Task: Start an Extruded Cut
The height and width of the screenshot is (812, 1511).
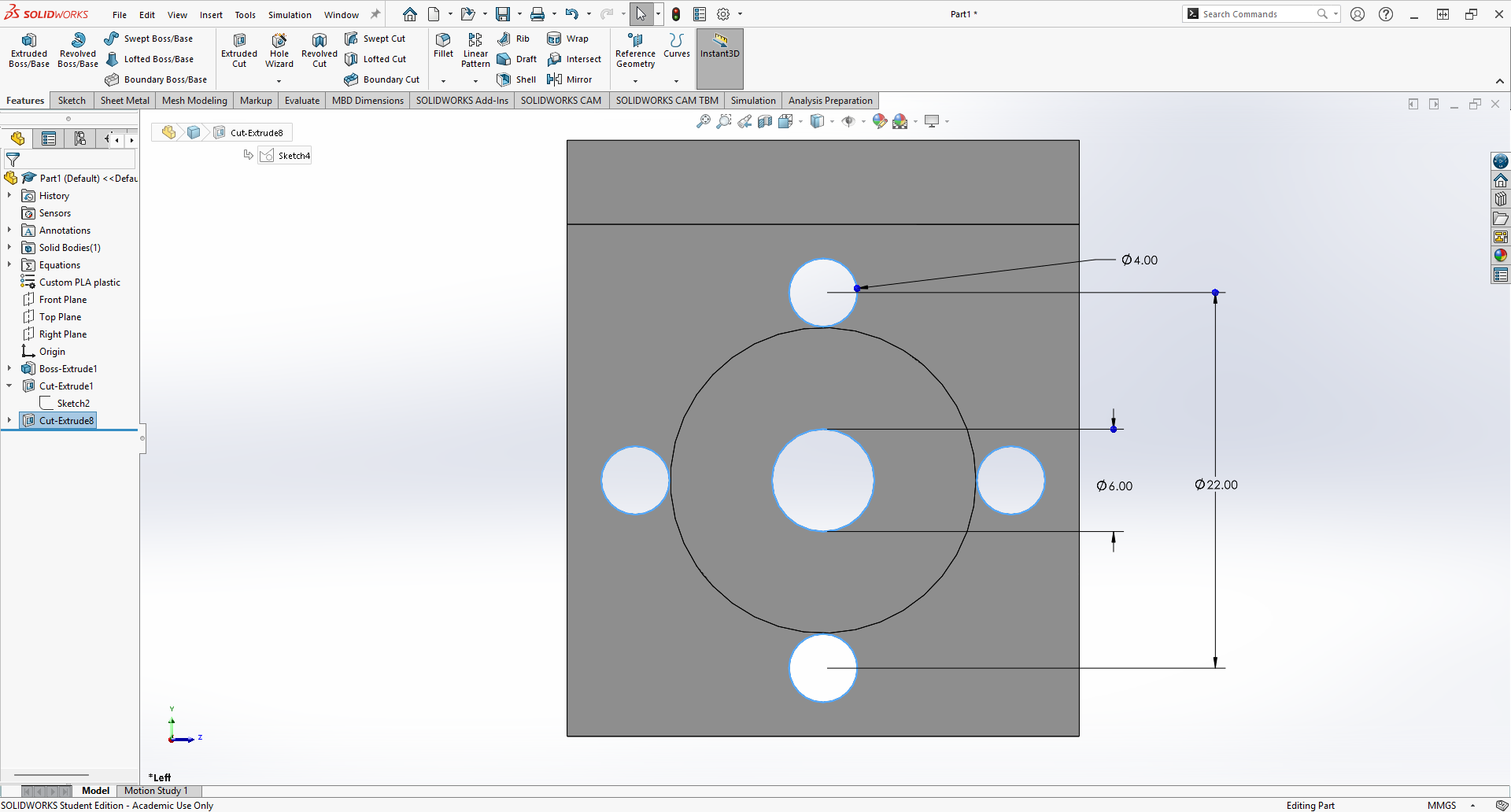Action: point(239,50)
